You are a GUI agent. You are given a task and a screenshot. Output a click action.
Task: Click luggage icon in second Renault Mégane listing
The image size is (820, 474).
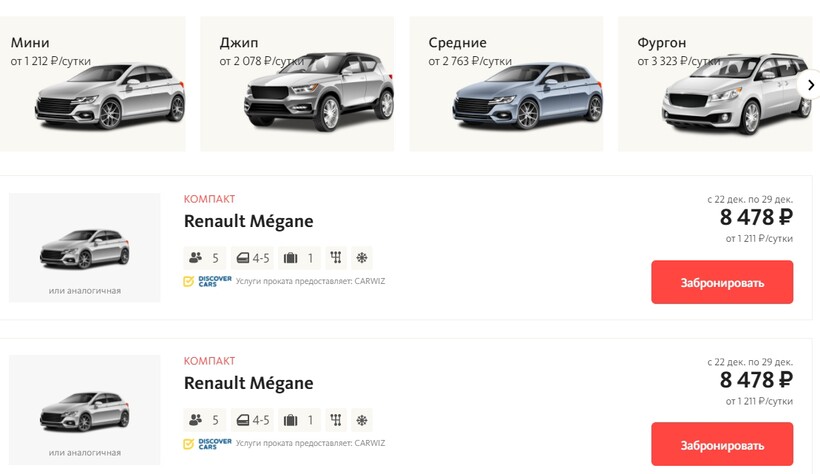[291, 420]
